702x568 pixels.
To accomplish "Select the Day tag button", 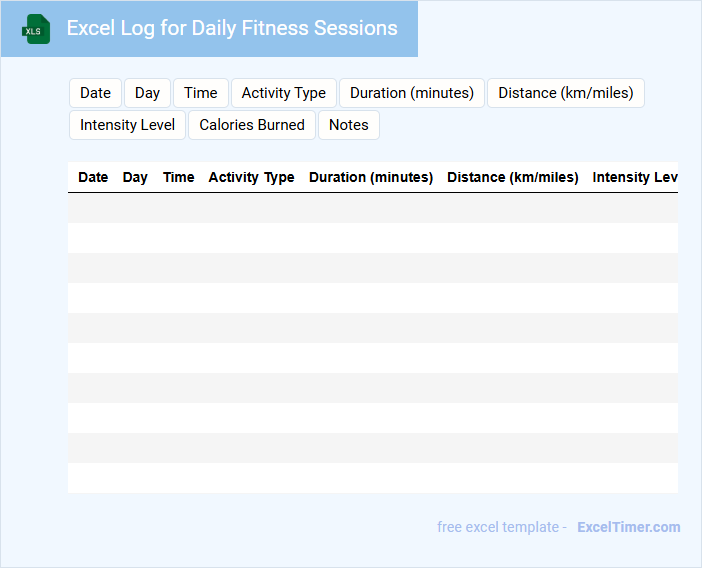I will tap(147, 93).
